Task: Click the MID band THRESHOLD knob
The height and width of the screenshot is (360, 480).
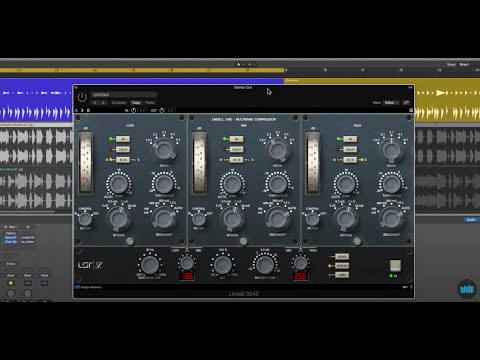Action: tap(278, 184)
